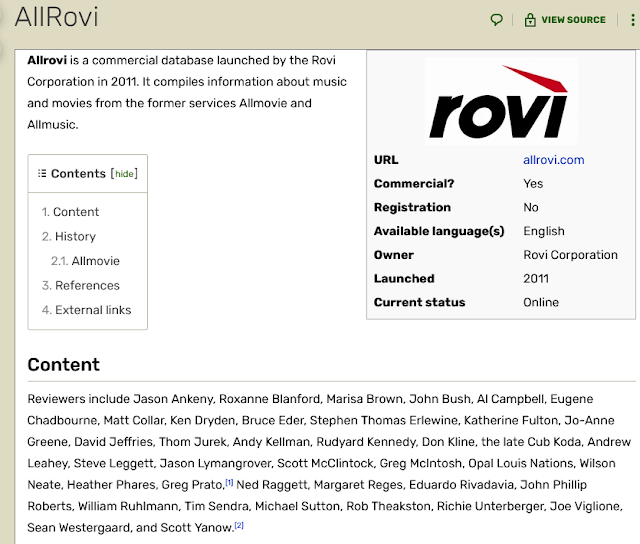Click the Rovi Corporation owner value
The height and width of the screenshot is (544, 640).
[570, 255]
